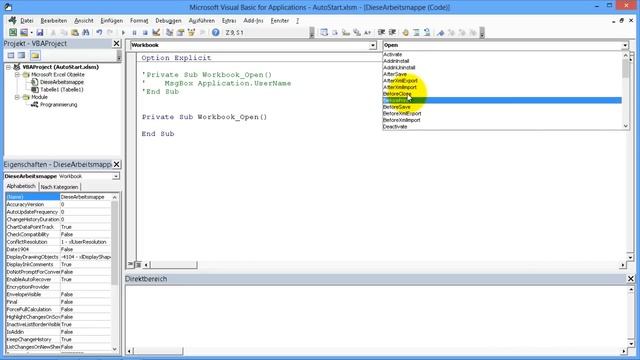Viewport: 640px width, 360px height.
Task: Select Activate in the event list
Action: (392, 54)
